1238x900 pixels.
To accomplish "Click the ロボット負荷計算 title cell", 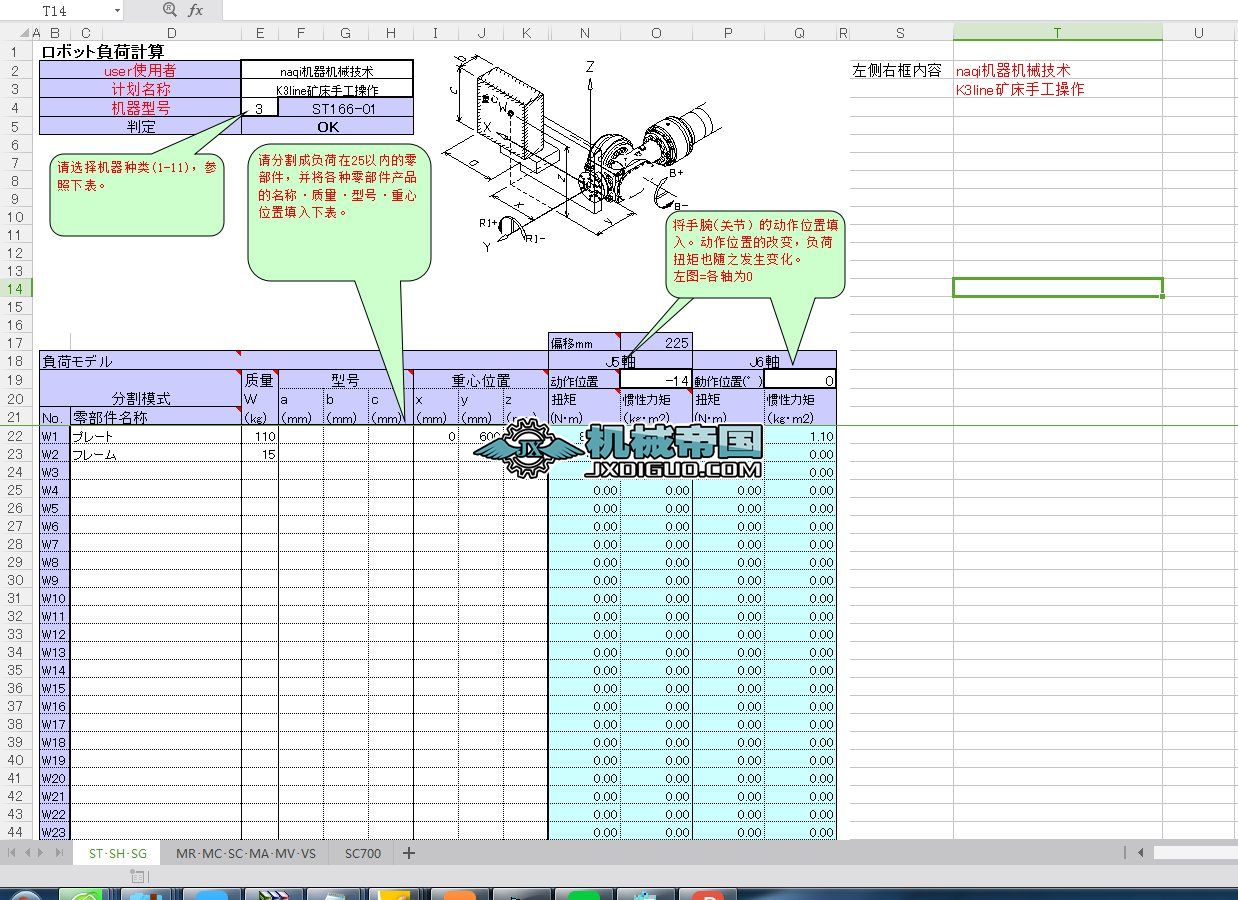I will point(103,52).
